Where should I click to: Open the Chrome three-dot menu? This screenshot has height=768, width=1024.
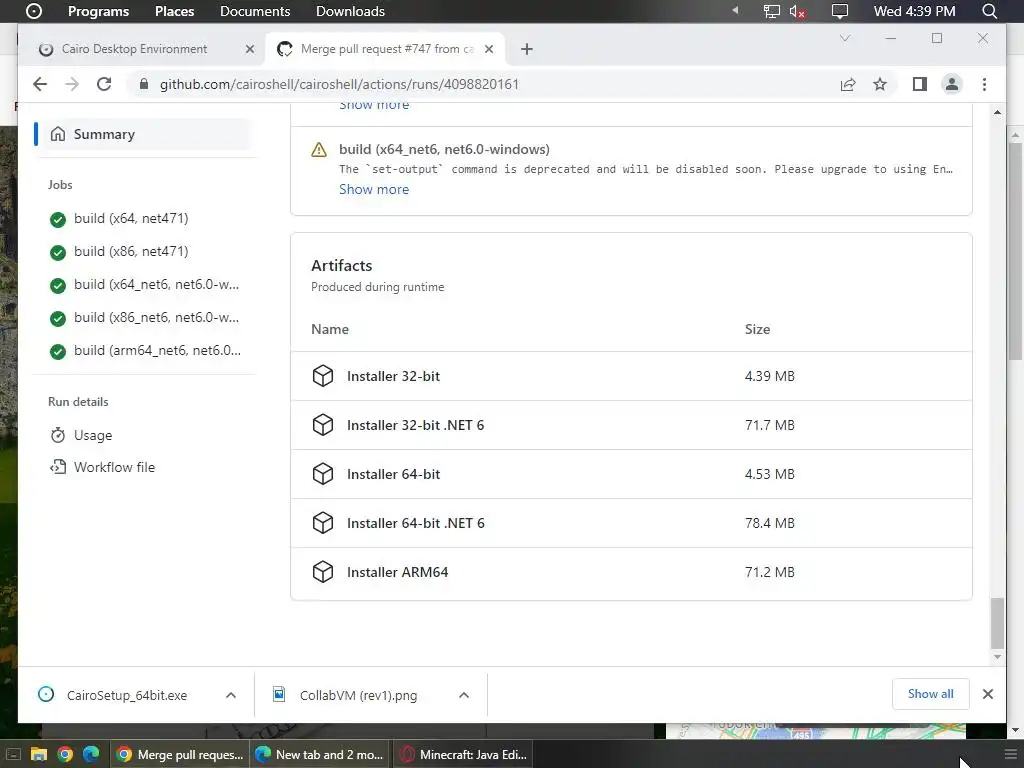tap(984, 84)
